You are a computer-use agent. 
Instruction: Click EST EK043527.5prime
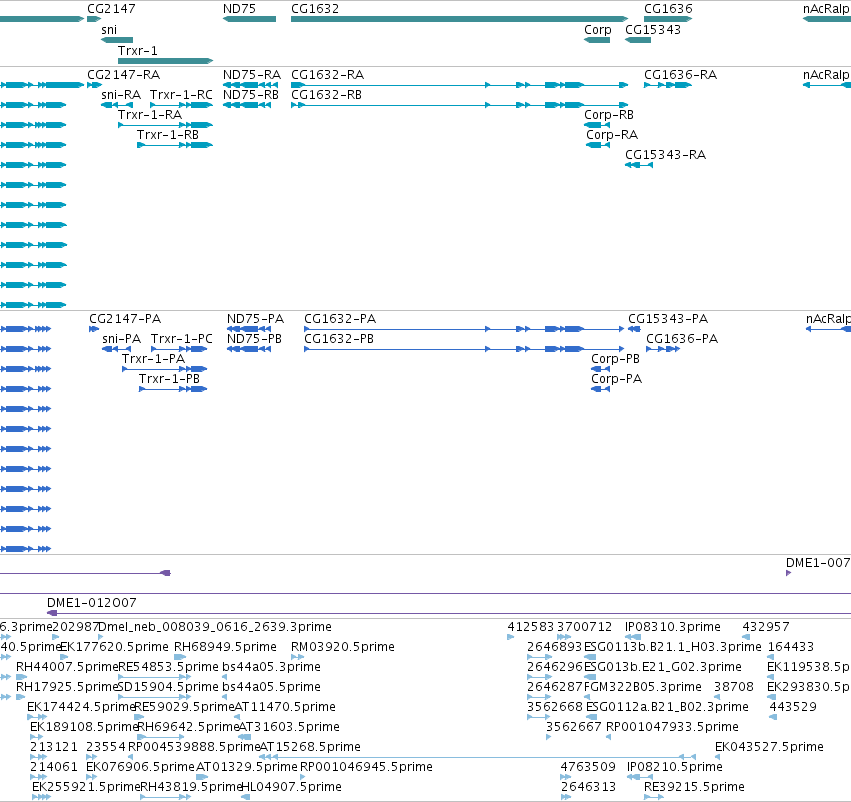click(x=769, y=747)
